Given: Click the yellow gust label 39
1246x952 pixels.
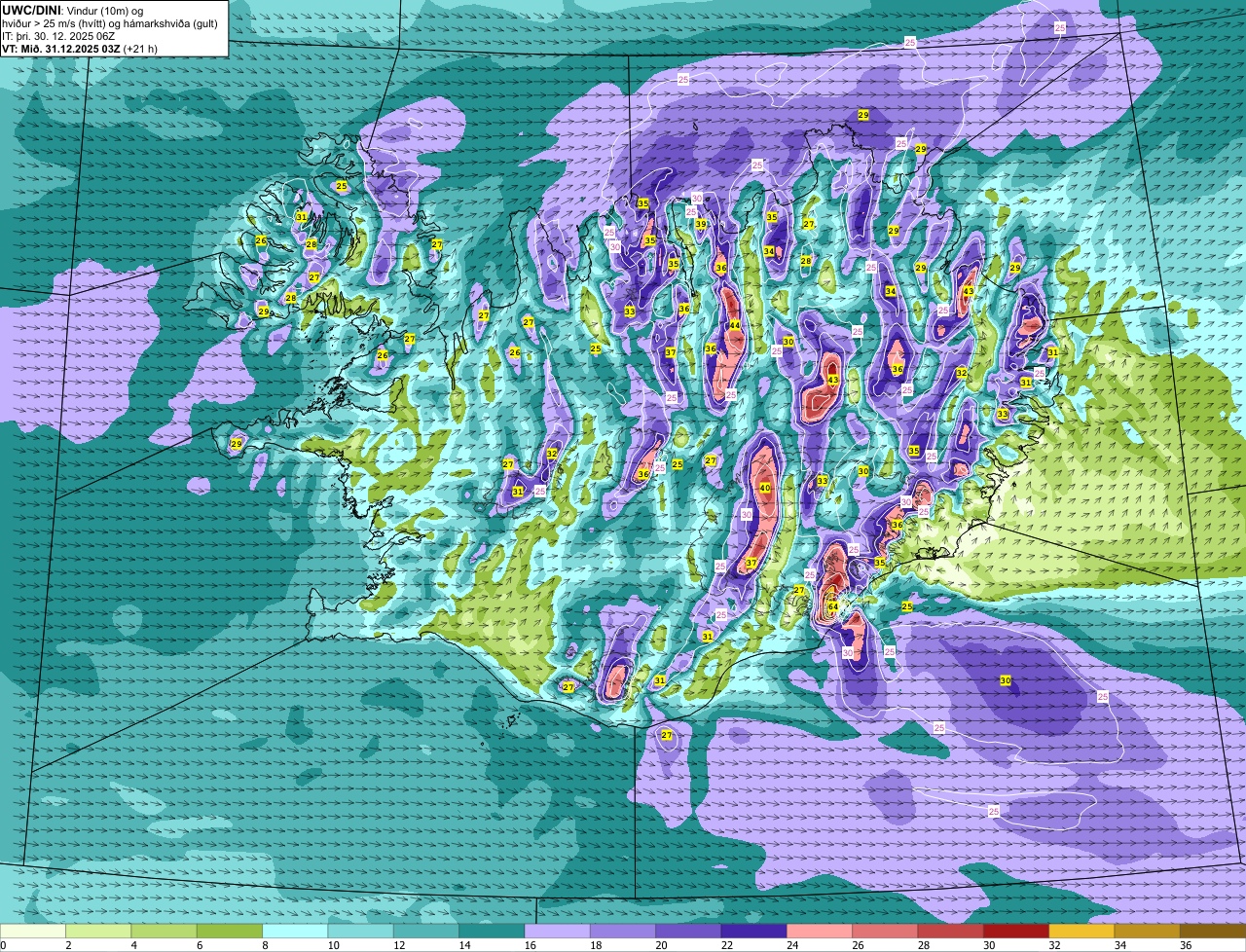Looking at the screenshot, I should [x=701, y=224].
